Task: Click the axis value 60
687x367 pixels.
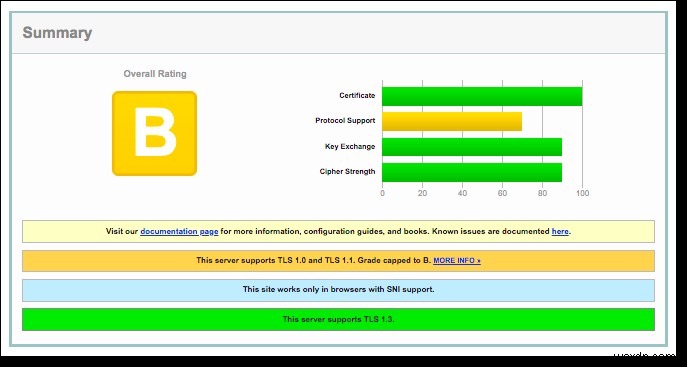Action: (503, 193)
